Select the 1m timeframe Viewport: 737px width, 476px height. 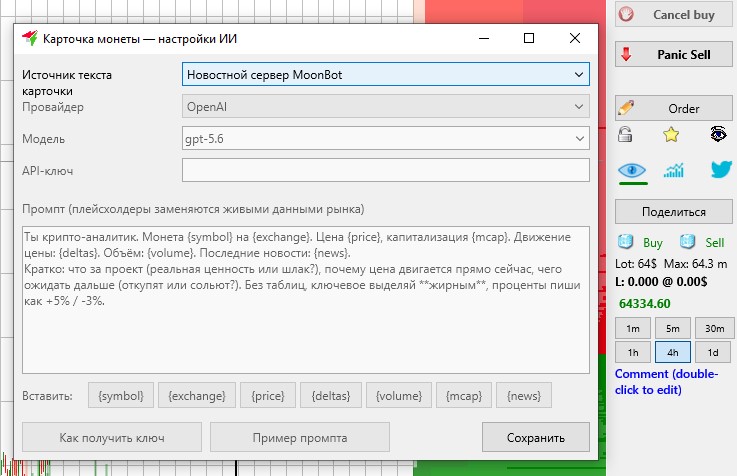tap(633, 328)
